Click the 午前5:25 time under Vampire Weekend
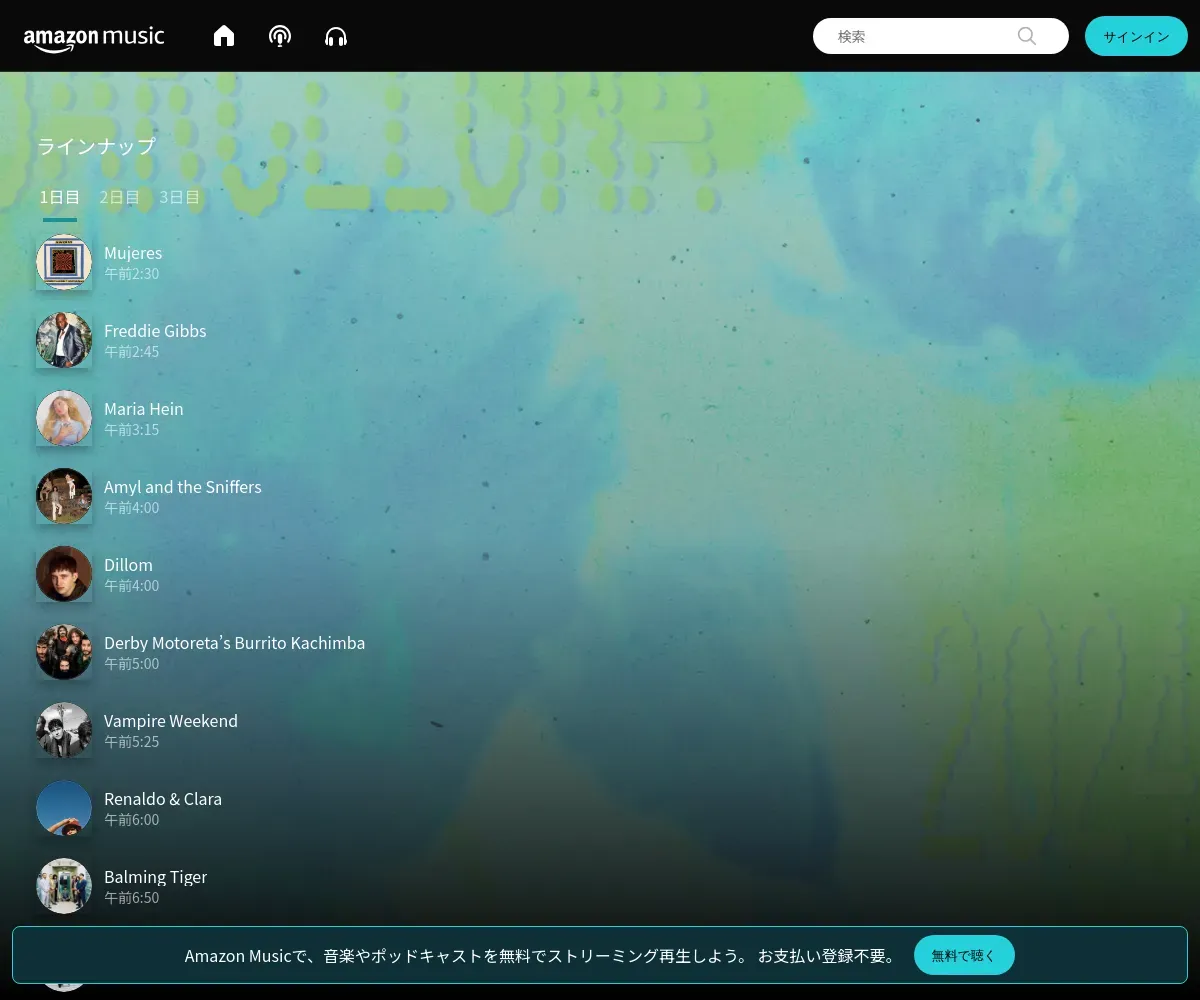This screenshot has width=1200, height=1000. [132, 742]
